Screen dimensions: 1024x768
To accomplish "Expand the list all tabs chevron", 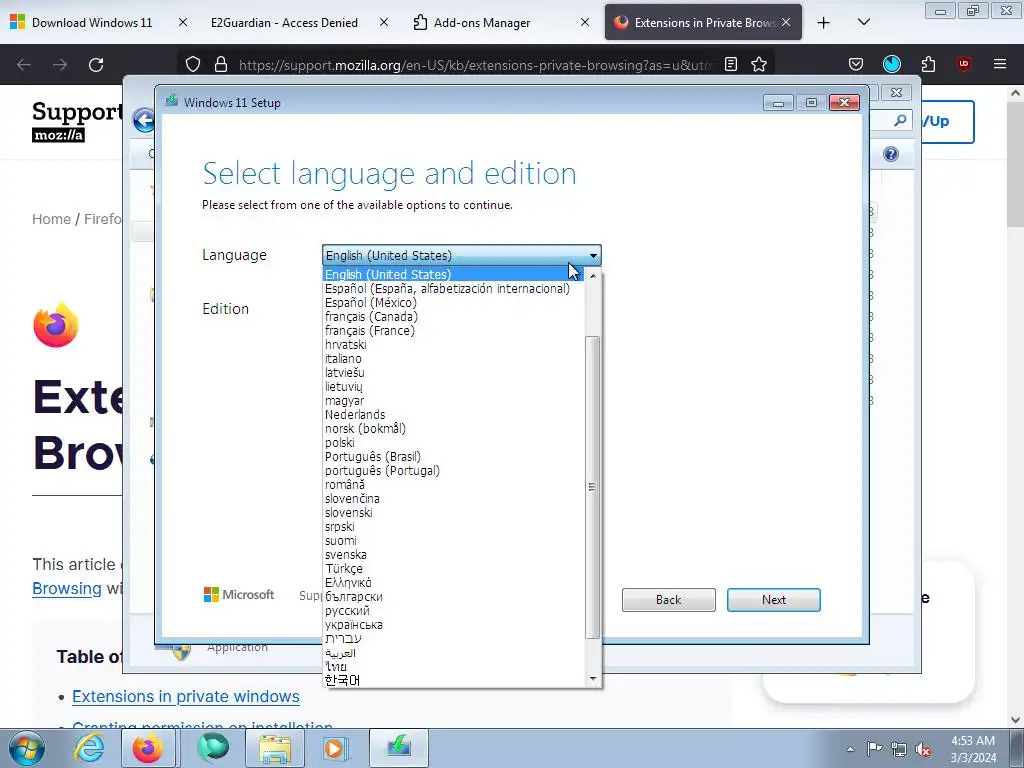I will [863, 22].
